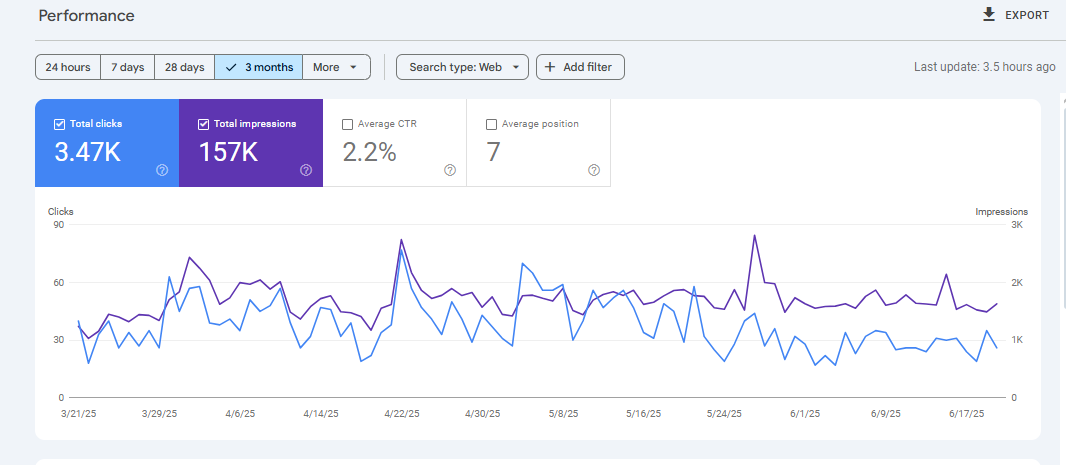
Task: Click the Add filter button
Action: pos(580,67)
